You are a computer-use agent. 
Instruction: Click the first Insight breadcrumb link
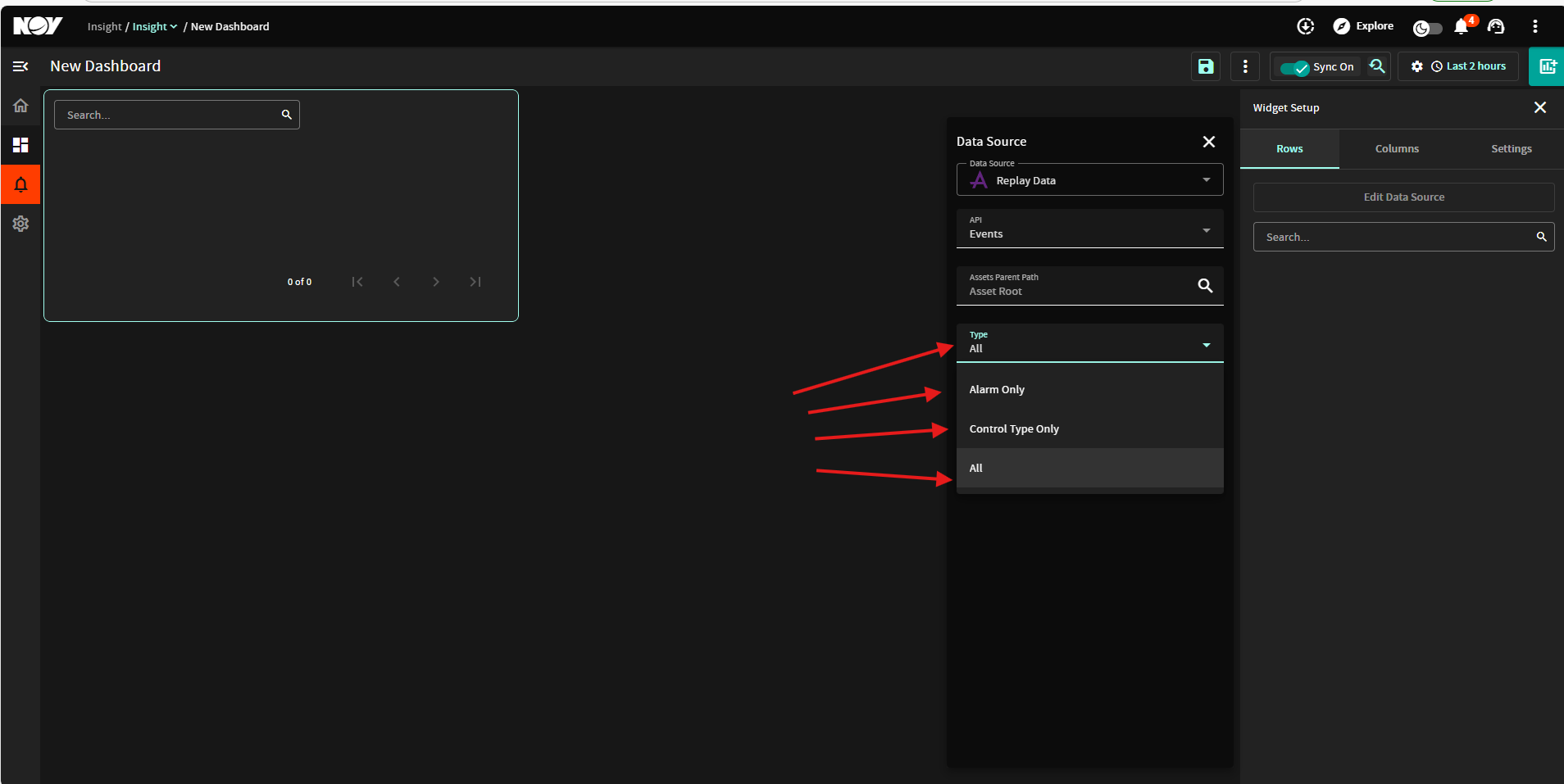click(x=104, y=26)
